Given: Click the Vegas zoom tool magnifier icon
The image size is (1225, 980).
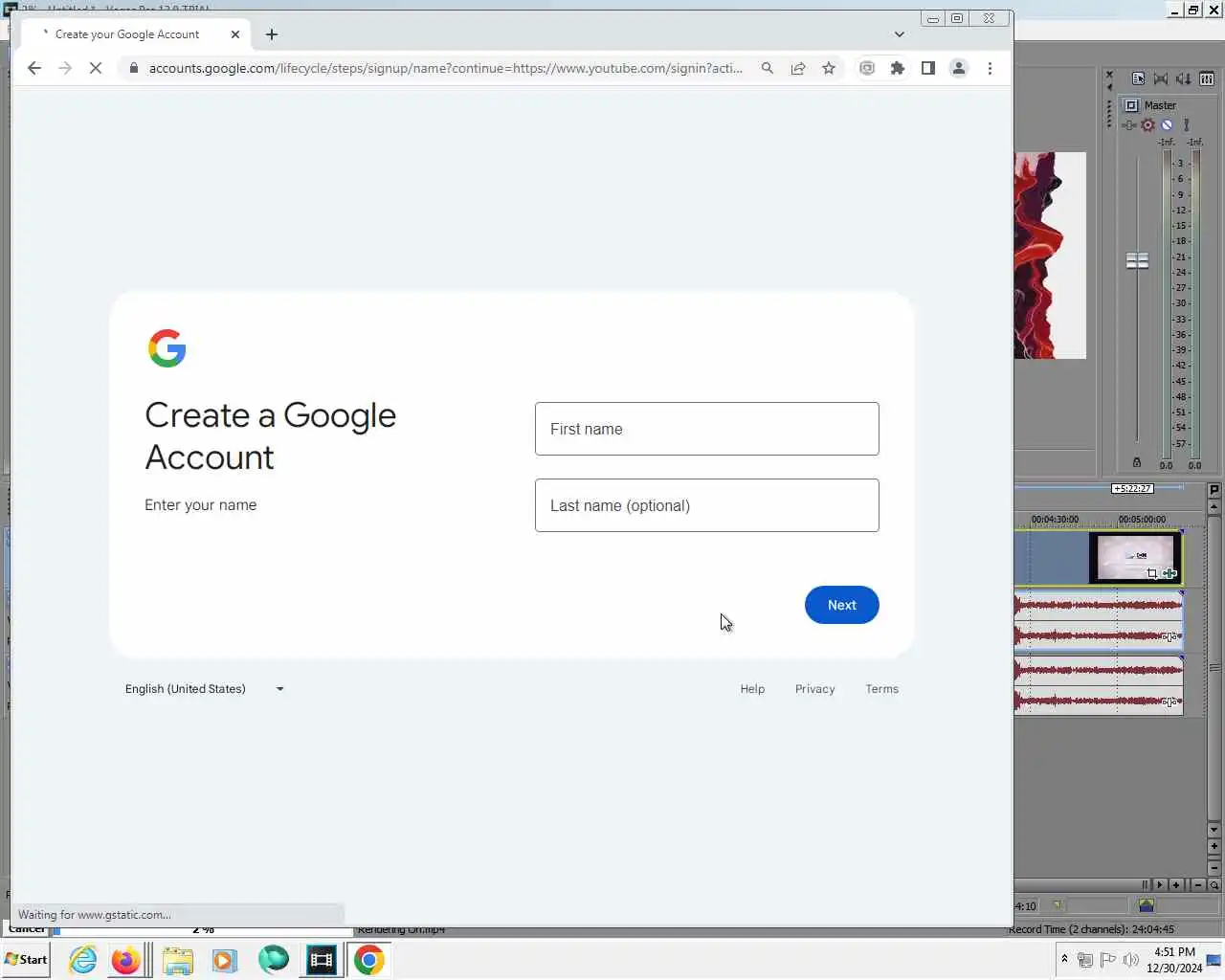Looking at the screenshot, I should [x=1214, y=885].
